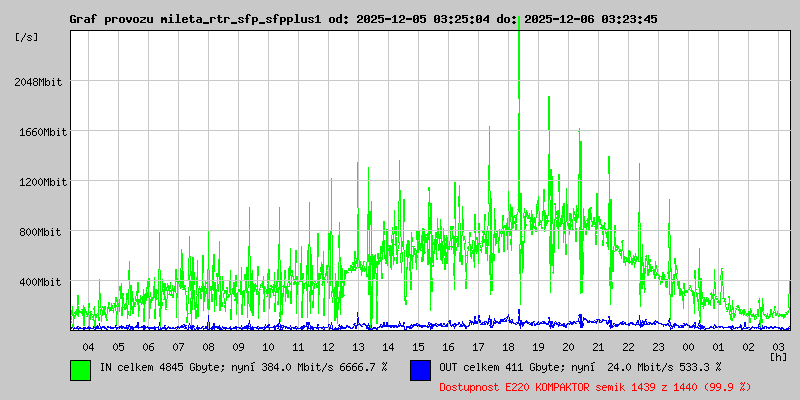Click the 1660Mbit y-axis label
This screenshot has height=400, width=800.
40,132
